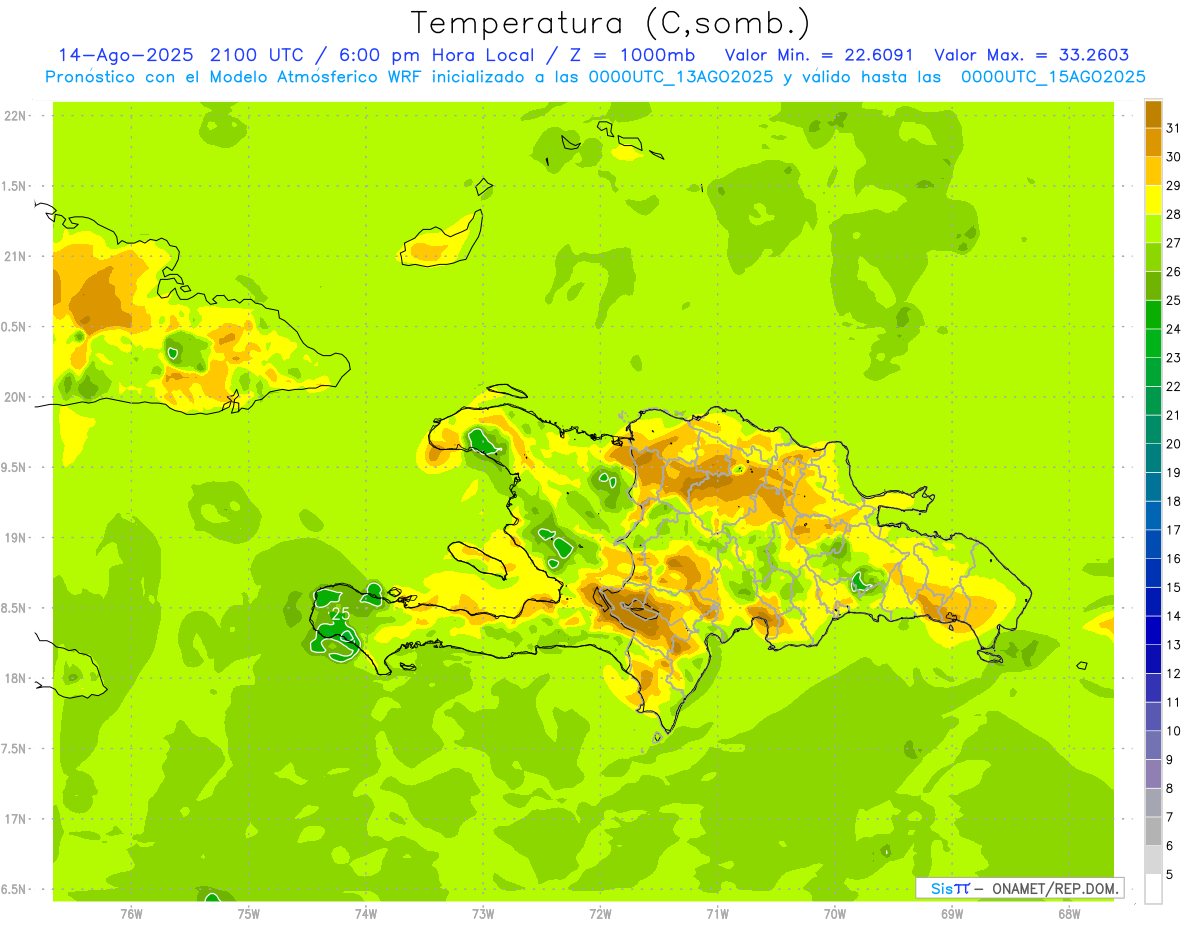Click the "6" color bar label
The width and height of the screenshot is (1200, 927).
(x=1170, y=846)
